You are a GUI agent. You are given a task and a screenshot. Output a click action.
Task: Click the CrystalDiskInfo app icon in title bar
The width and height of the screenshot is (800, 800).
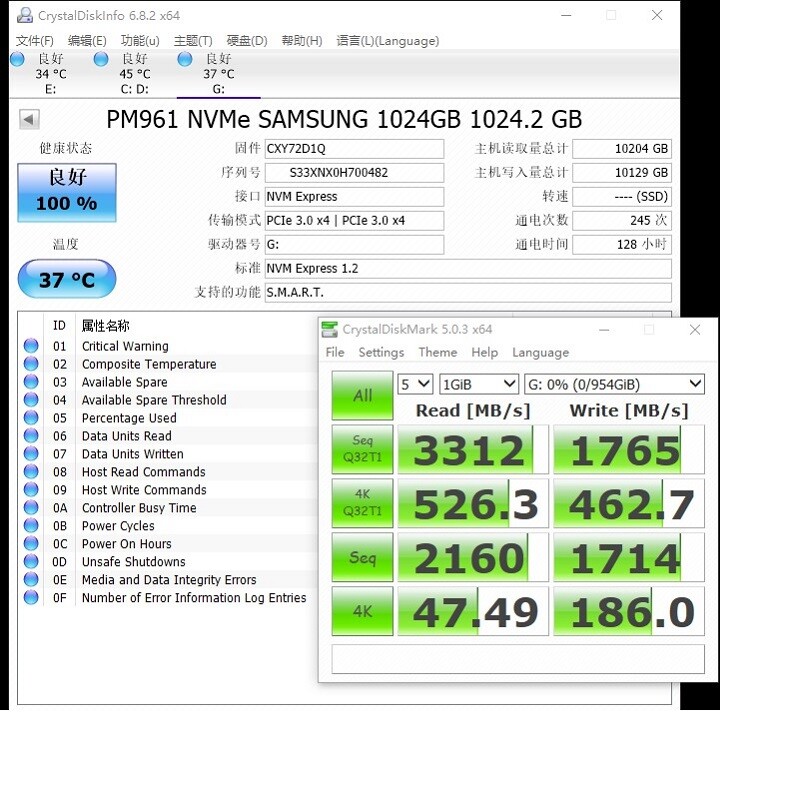[x=24, y=15]
